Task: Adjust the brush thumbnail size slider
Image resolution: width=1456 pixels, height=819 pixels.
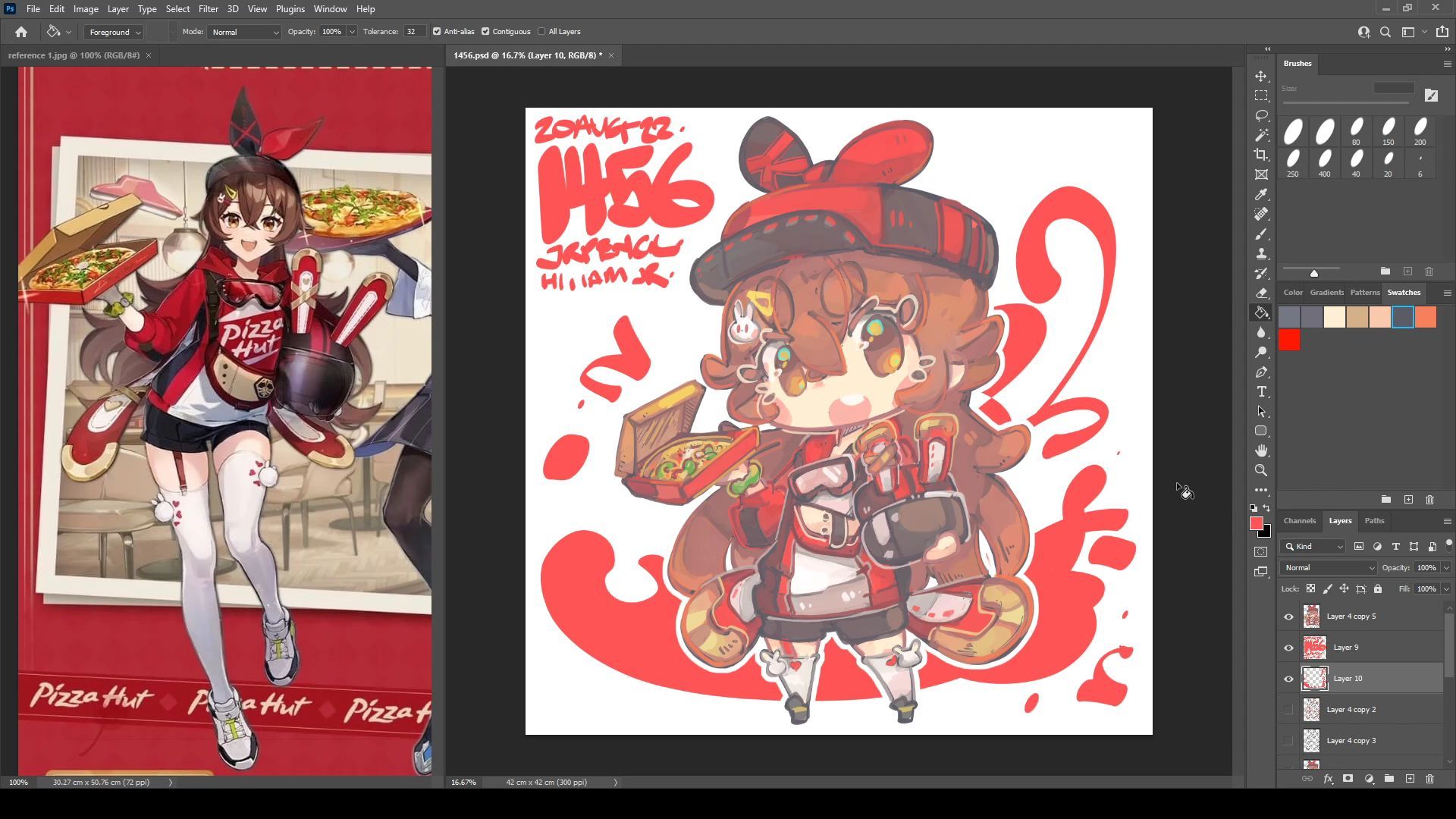Action: (1314, 273)
